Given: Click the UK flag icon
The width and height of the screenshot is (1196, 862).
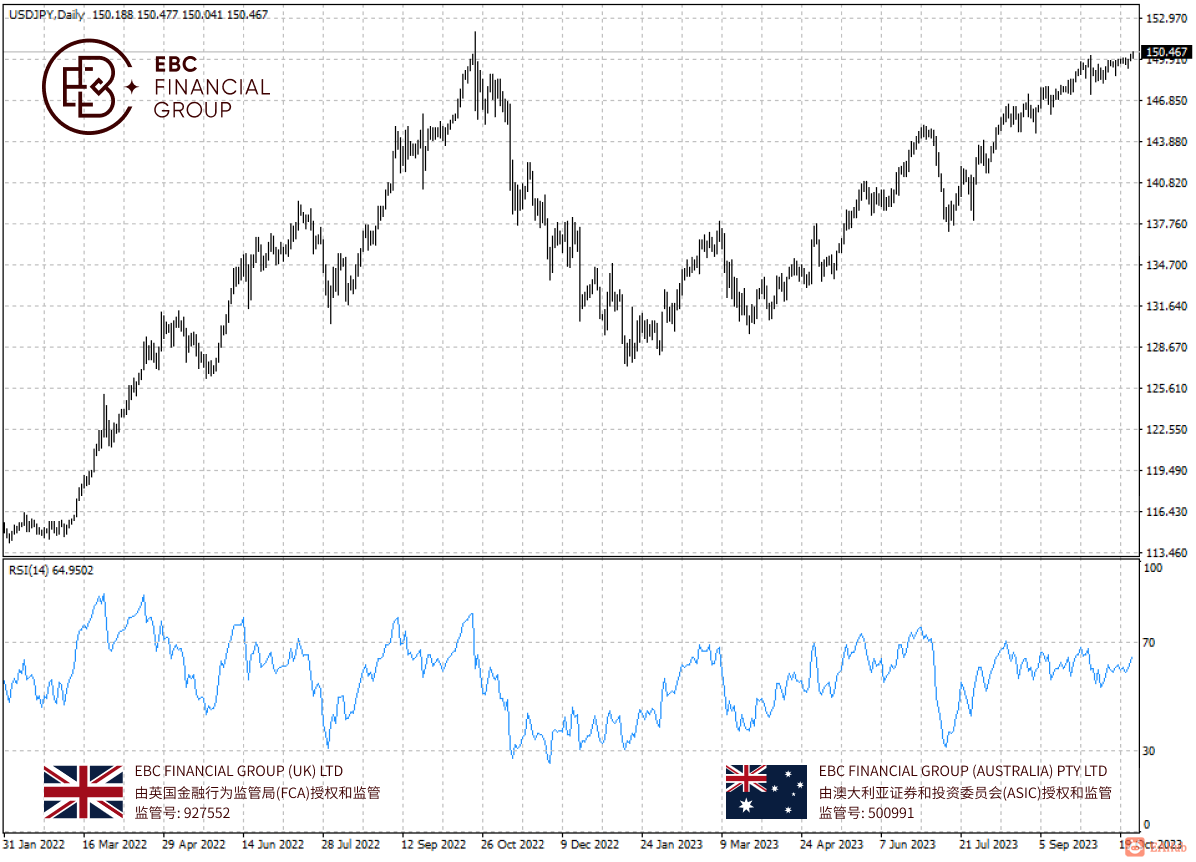Looking at the screenshot, I should (x=83, y=792).
